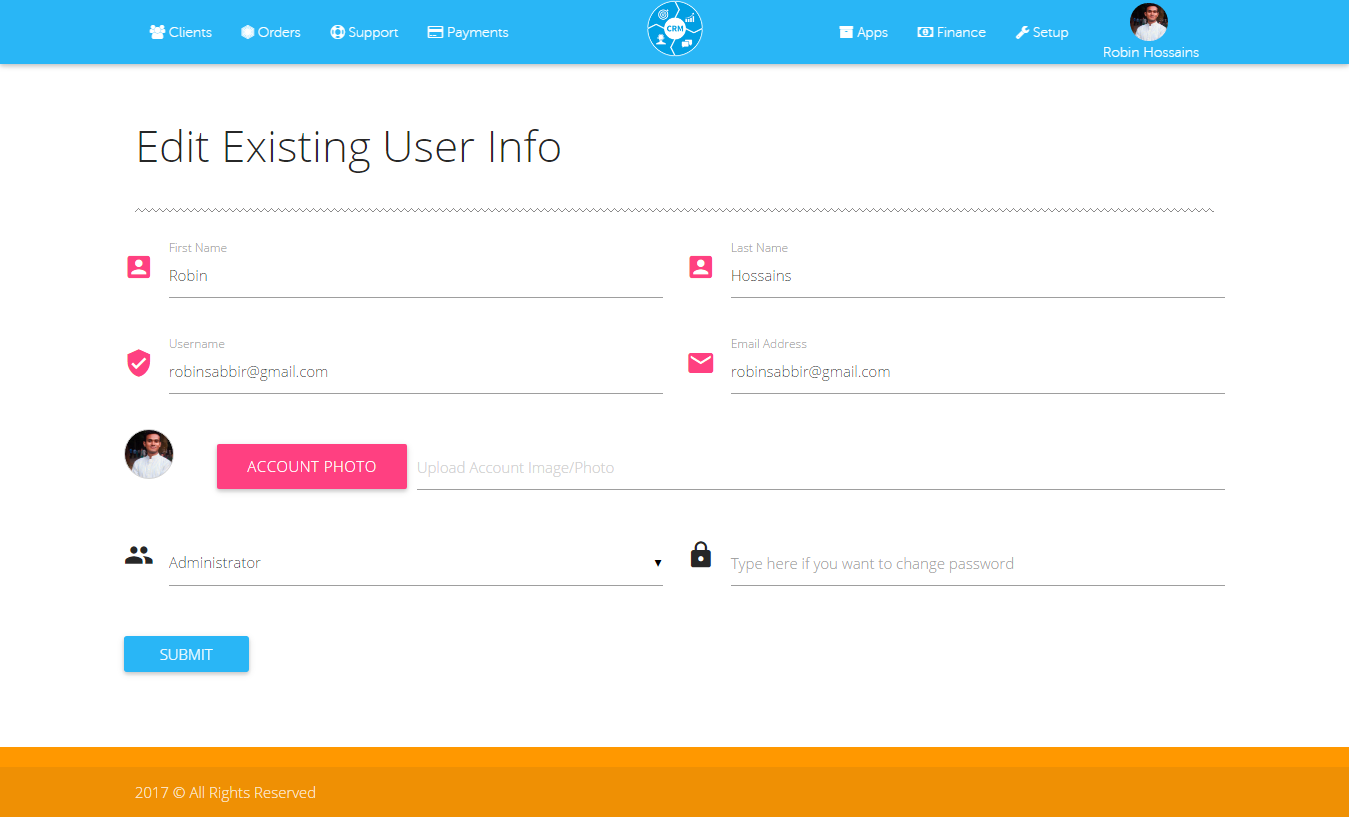Click the CRM logo in the header center
The image size is (1349, 817).
tap(675, 29)
